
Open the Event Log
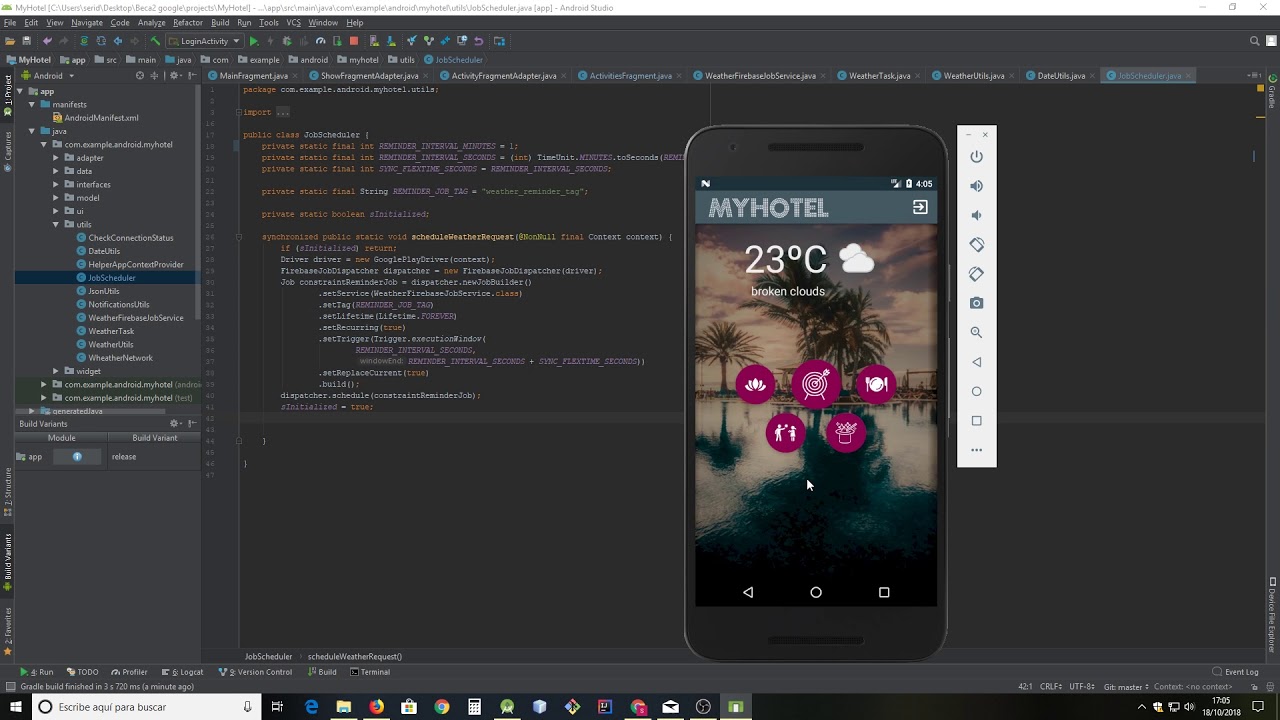[x=1235, y=672]
